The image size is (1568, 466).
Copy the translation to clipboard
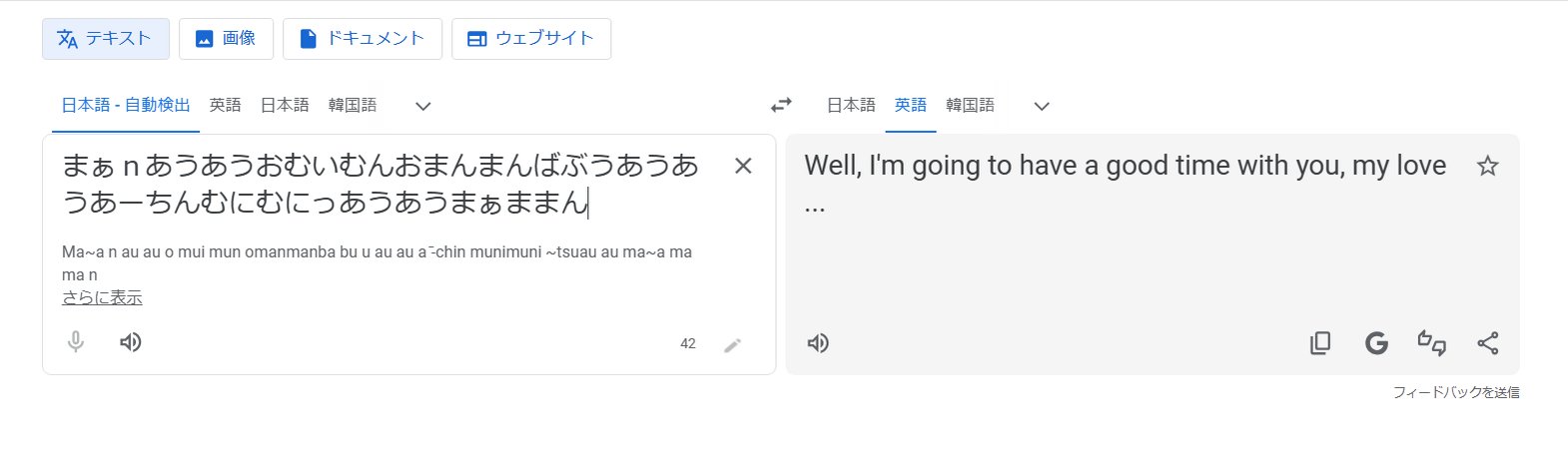point(1320,343)
